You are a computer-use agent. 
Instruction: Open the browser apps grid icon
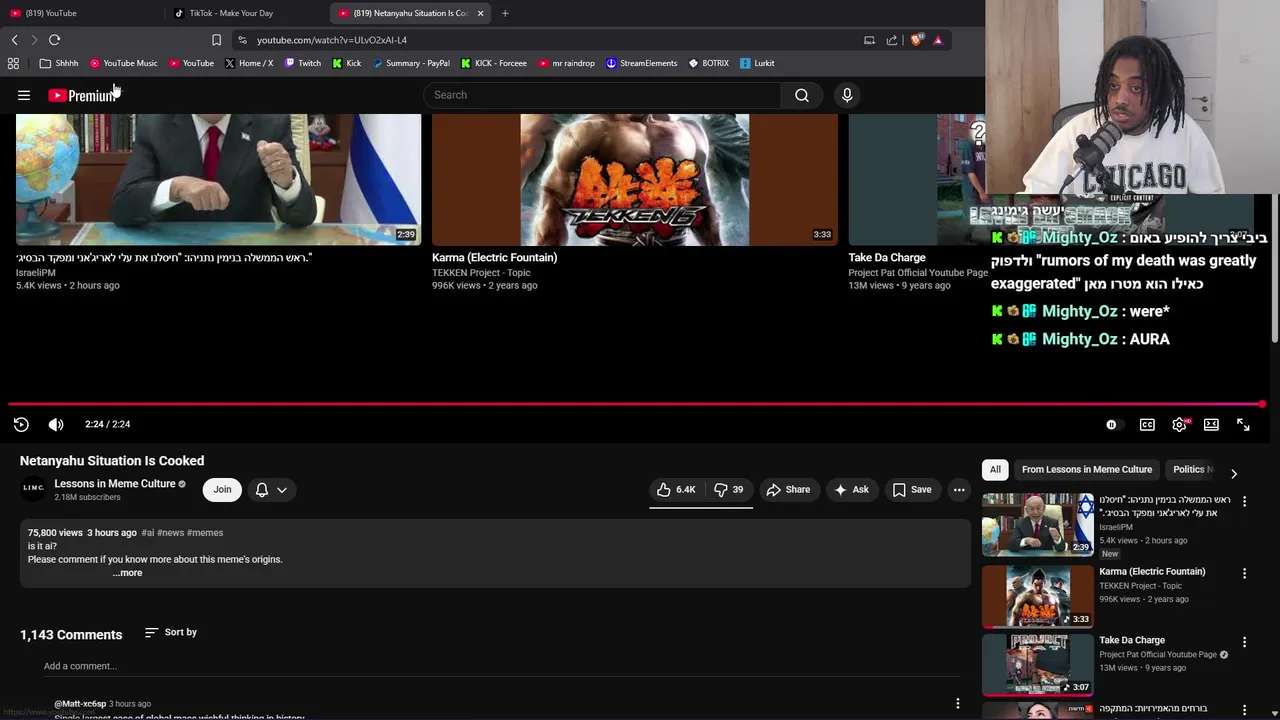click(x=13, y=63)
